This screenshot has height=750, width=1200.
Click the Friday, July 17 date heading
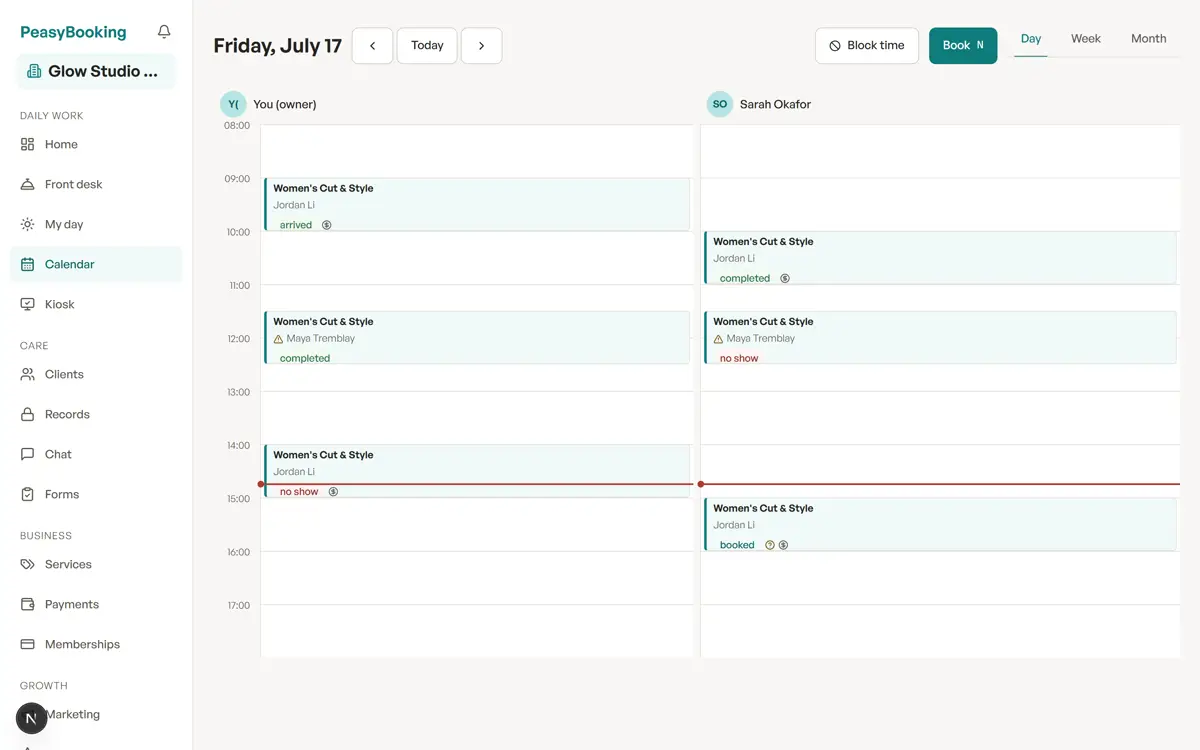point(278,46)
